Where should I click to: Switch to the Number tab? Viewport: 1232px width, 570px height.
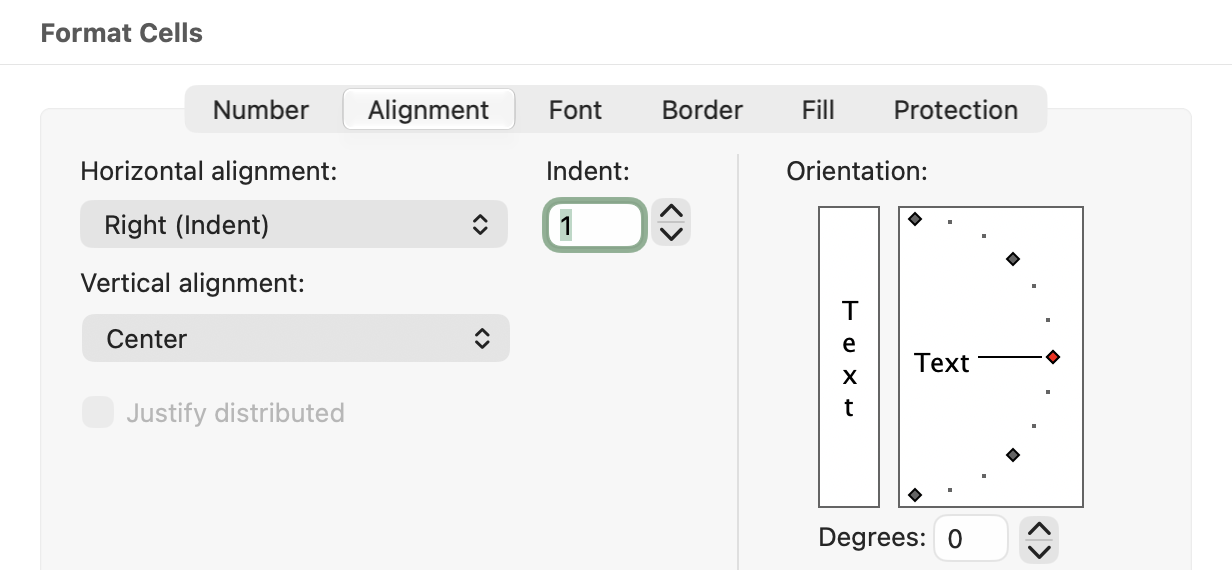point(261,110)
